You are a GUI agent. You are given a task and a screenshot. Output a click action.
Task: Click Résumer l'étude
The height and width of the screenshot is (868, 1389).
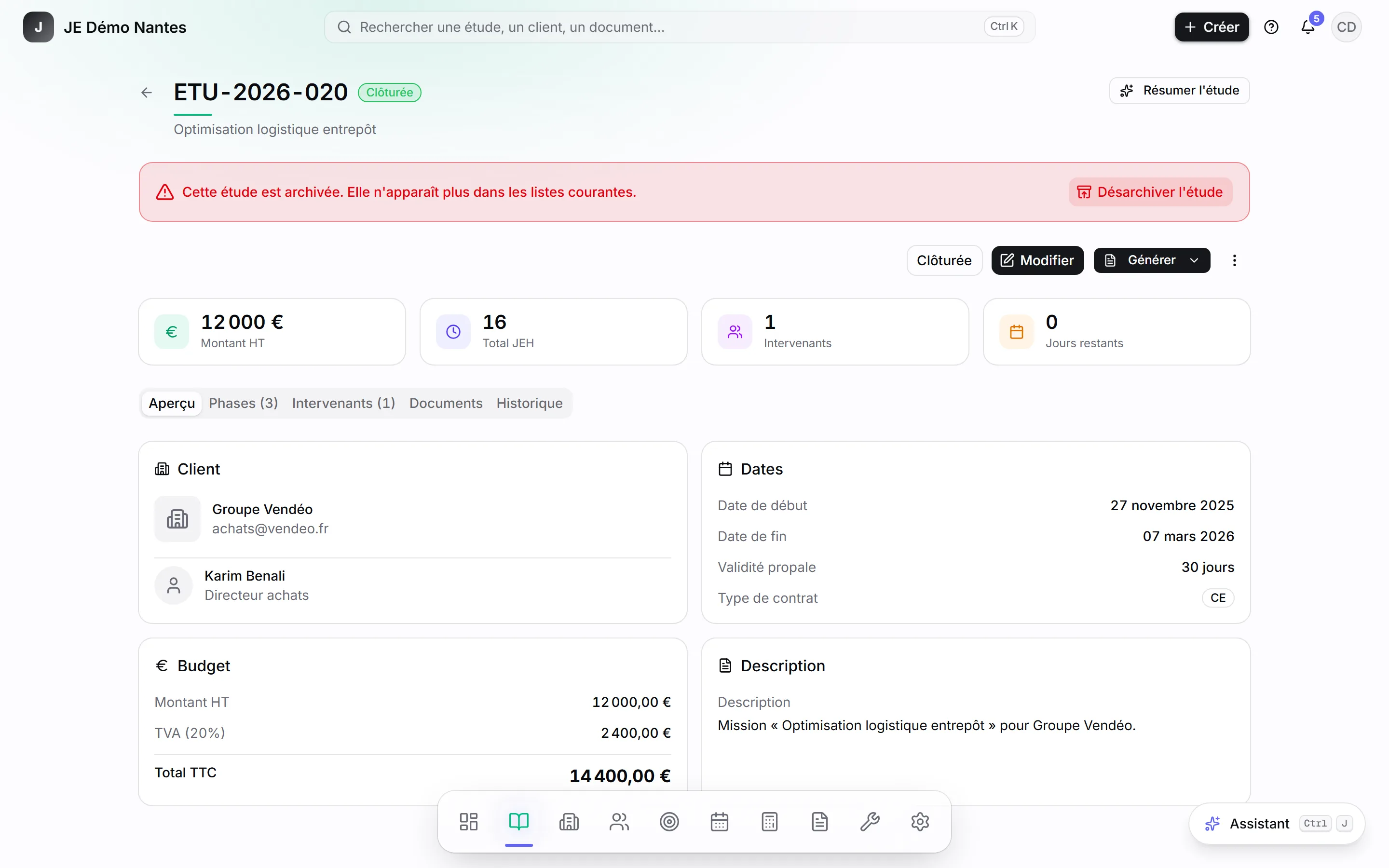tap(1179, 90)
